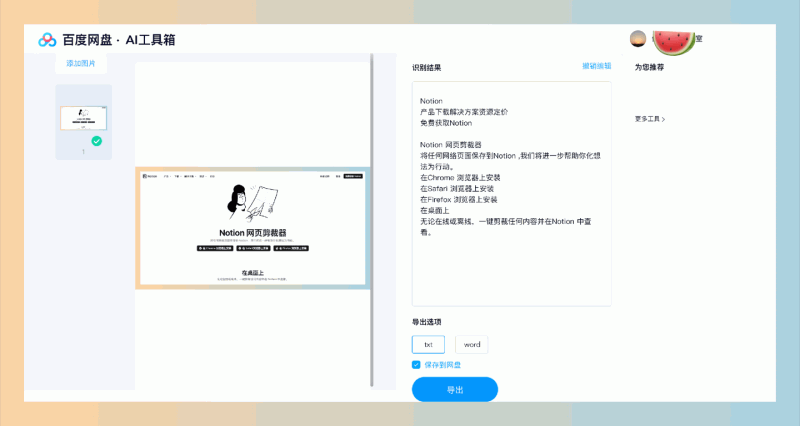This screenshot has width=800, height=426.
Task: Choose the word export format
Action: [471, 344]
